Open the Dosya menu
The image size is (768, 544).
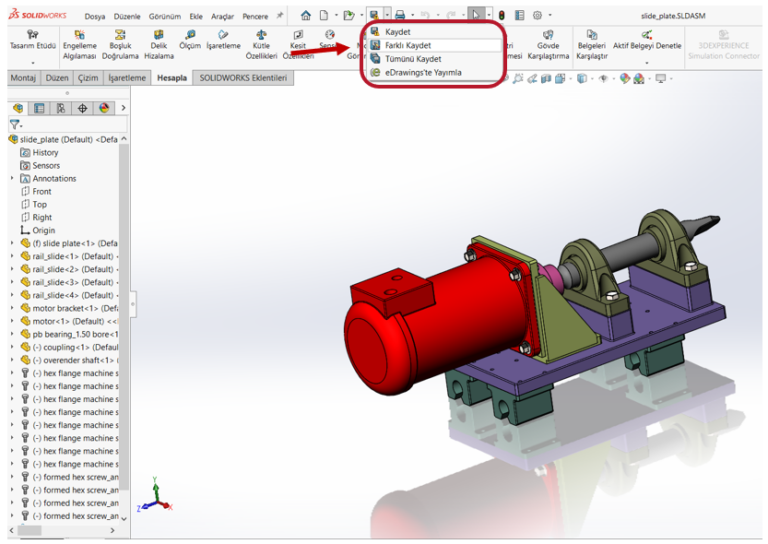click(x=95, y=17)
